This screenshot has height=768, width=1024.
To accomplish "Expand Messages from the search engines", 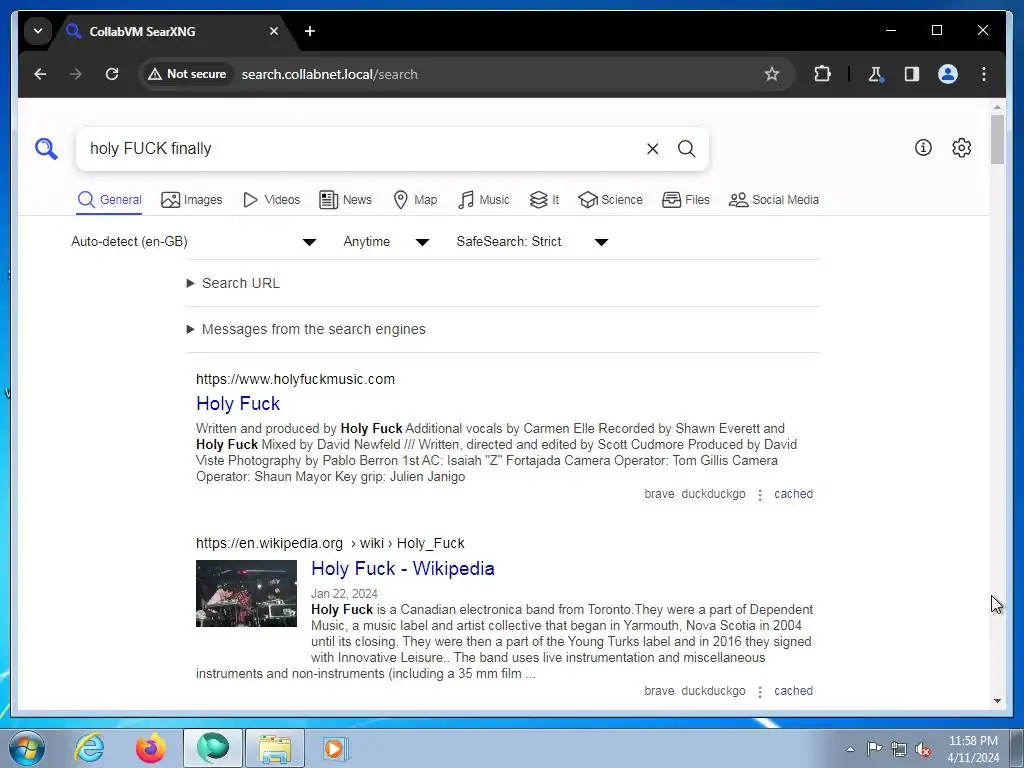I will [x=306, y=329].
